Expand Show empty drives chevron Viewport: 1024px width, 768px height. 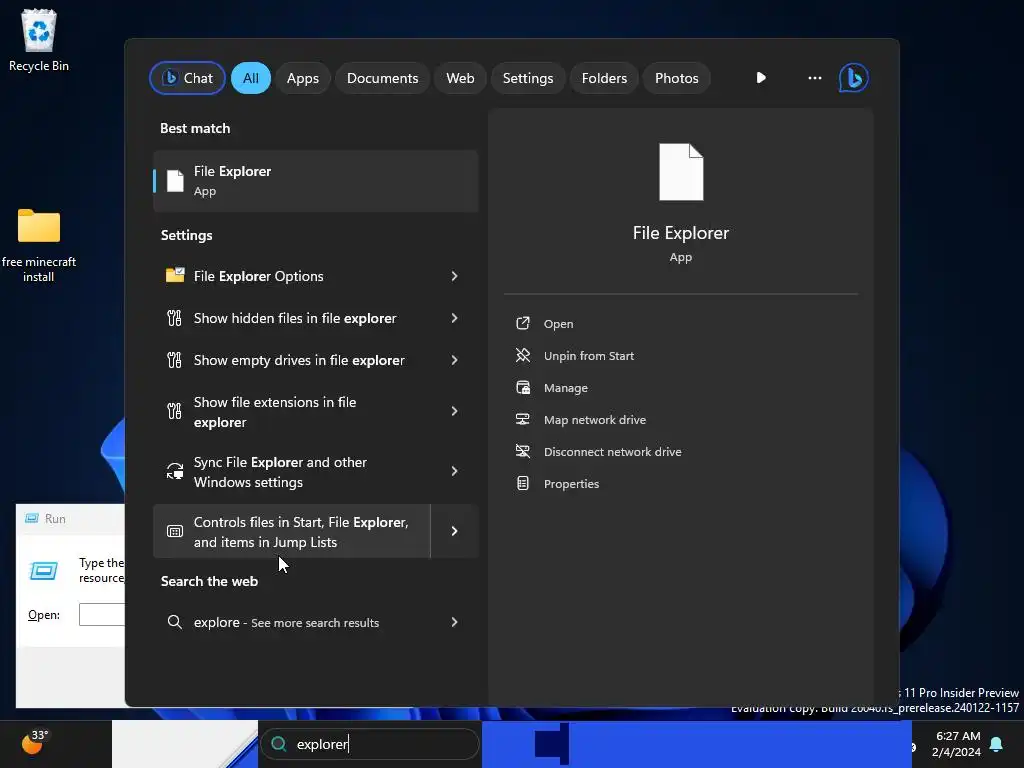[x=455, y=360]
